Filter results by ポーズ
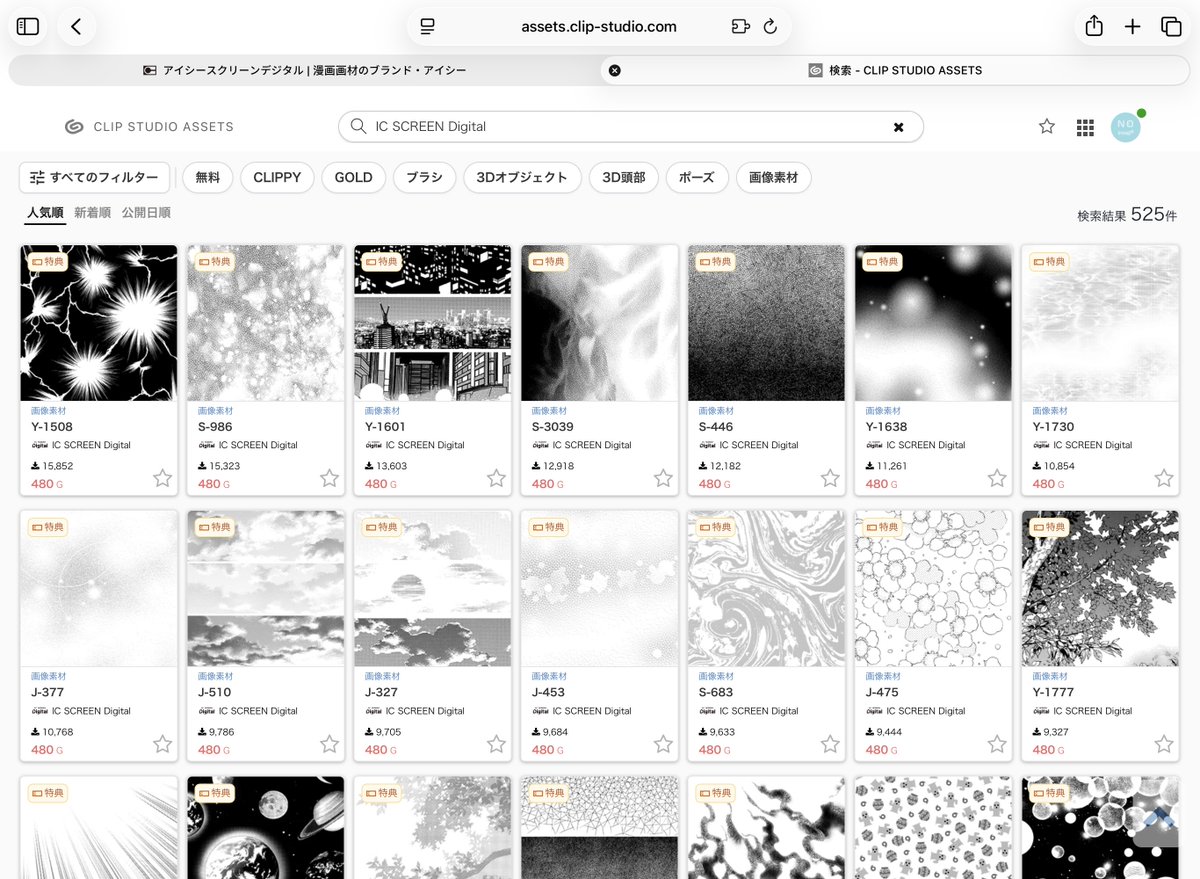The image size is (1200, 879). point(697,177)
